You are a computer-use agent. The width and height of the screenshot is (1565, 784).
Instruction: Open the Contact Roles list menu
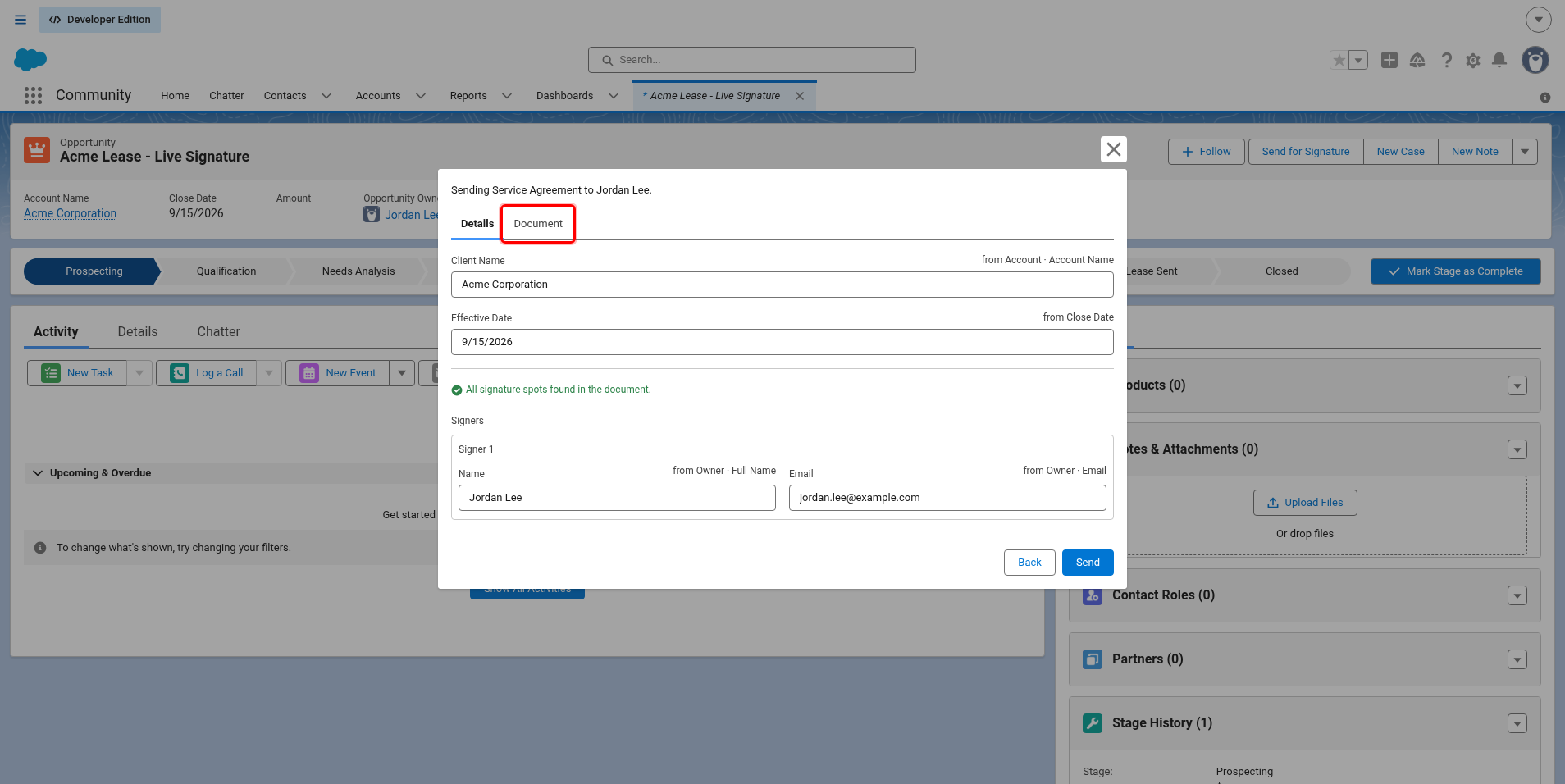click(x=1517, y=595)
